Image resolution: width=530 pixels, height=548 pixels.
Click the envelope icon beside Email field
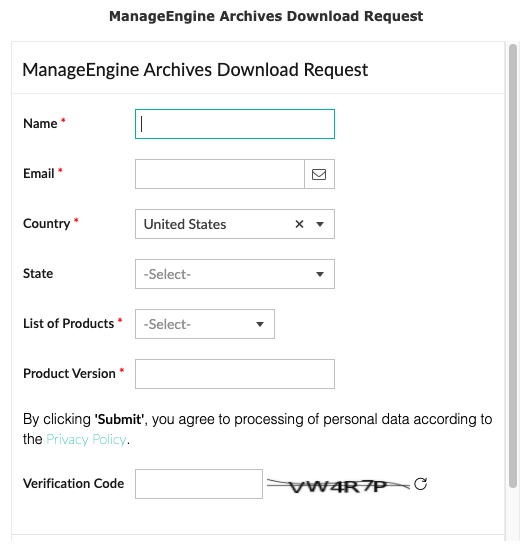point(319,174)
